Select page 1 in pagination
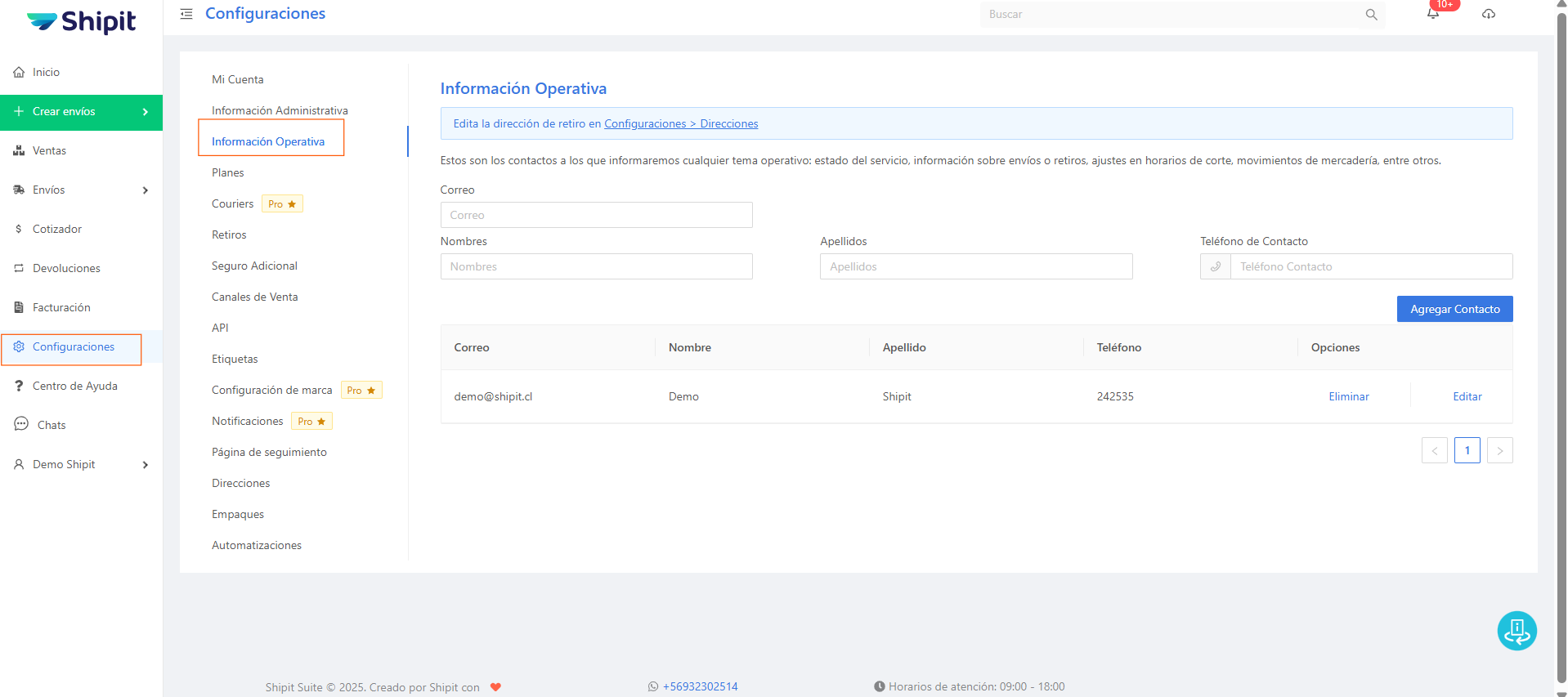1568x697 pixels. [1467, 450]
